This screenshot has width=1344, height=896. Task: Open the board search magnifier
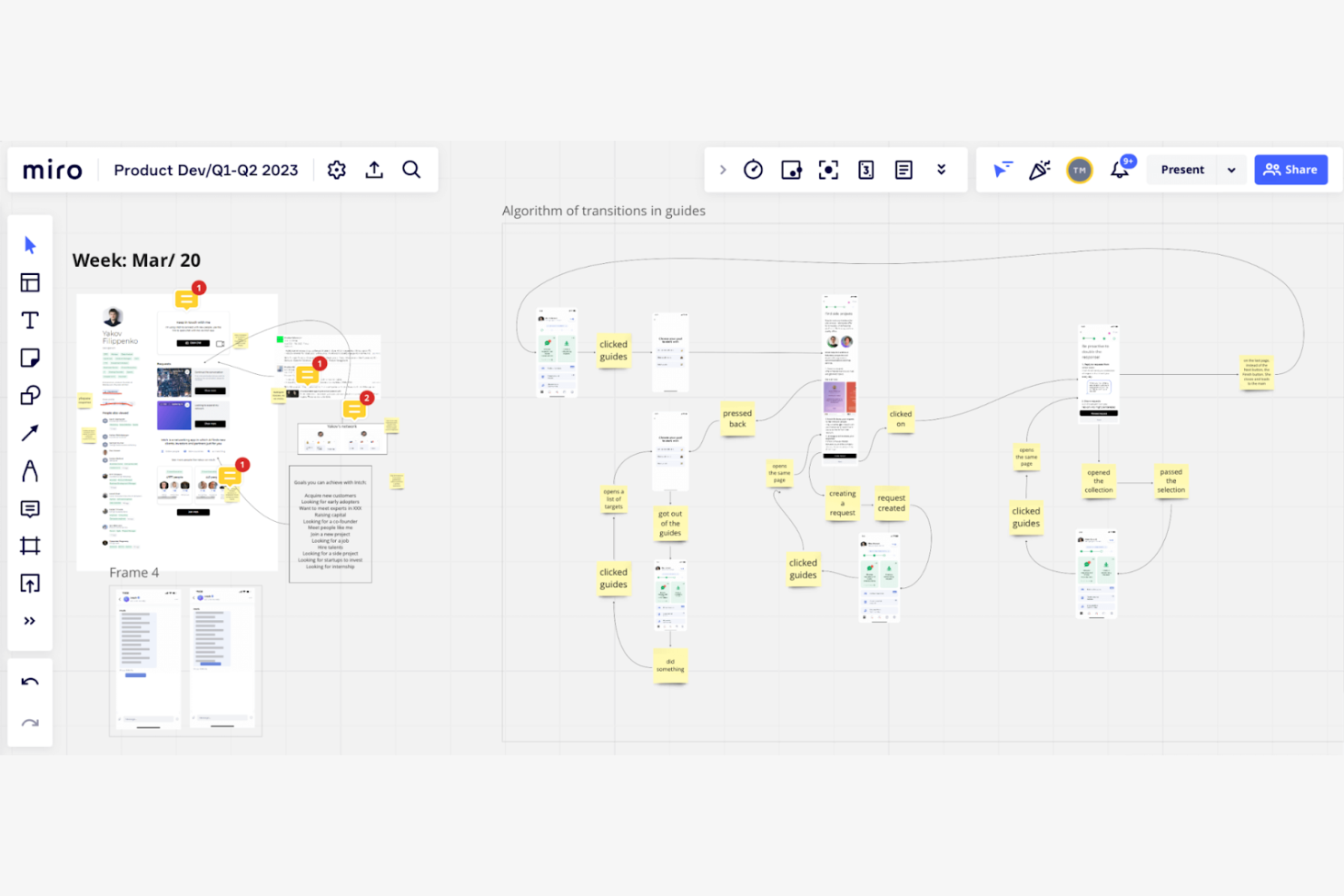[x=411, y=170]
